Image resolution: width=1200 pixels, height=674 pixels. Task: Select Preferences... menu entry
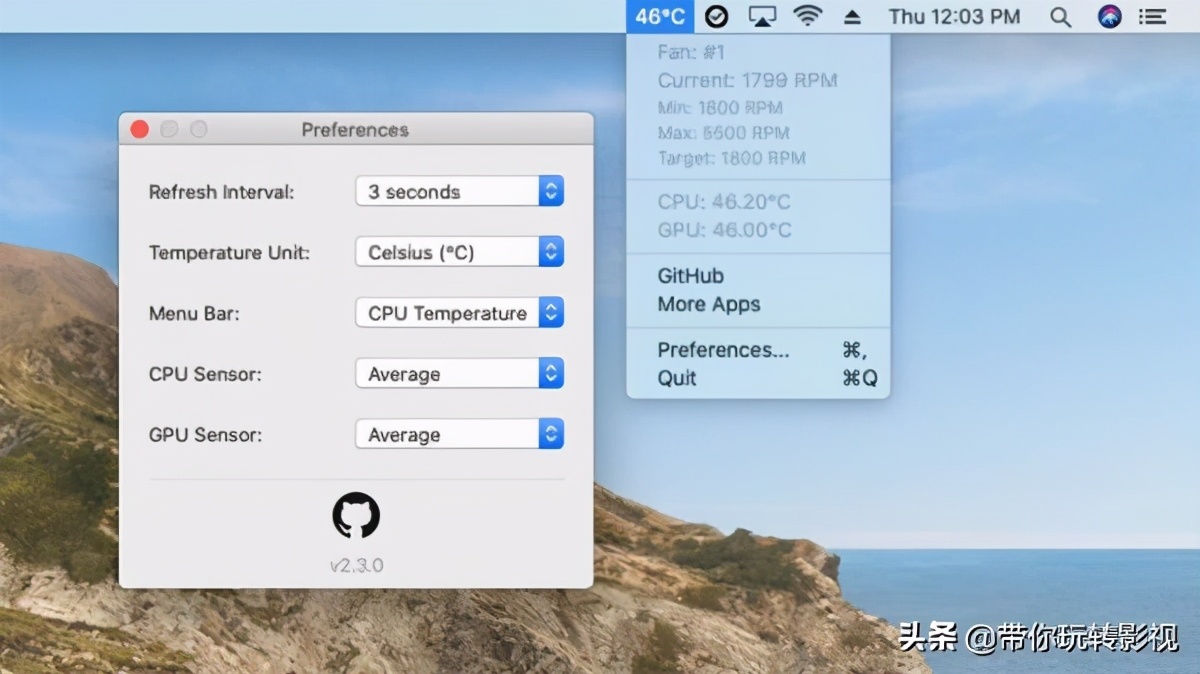click(x=723, y=350)
